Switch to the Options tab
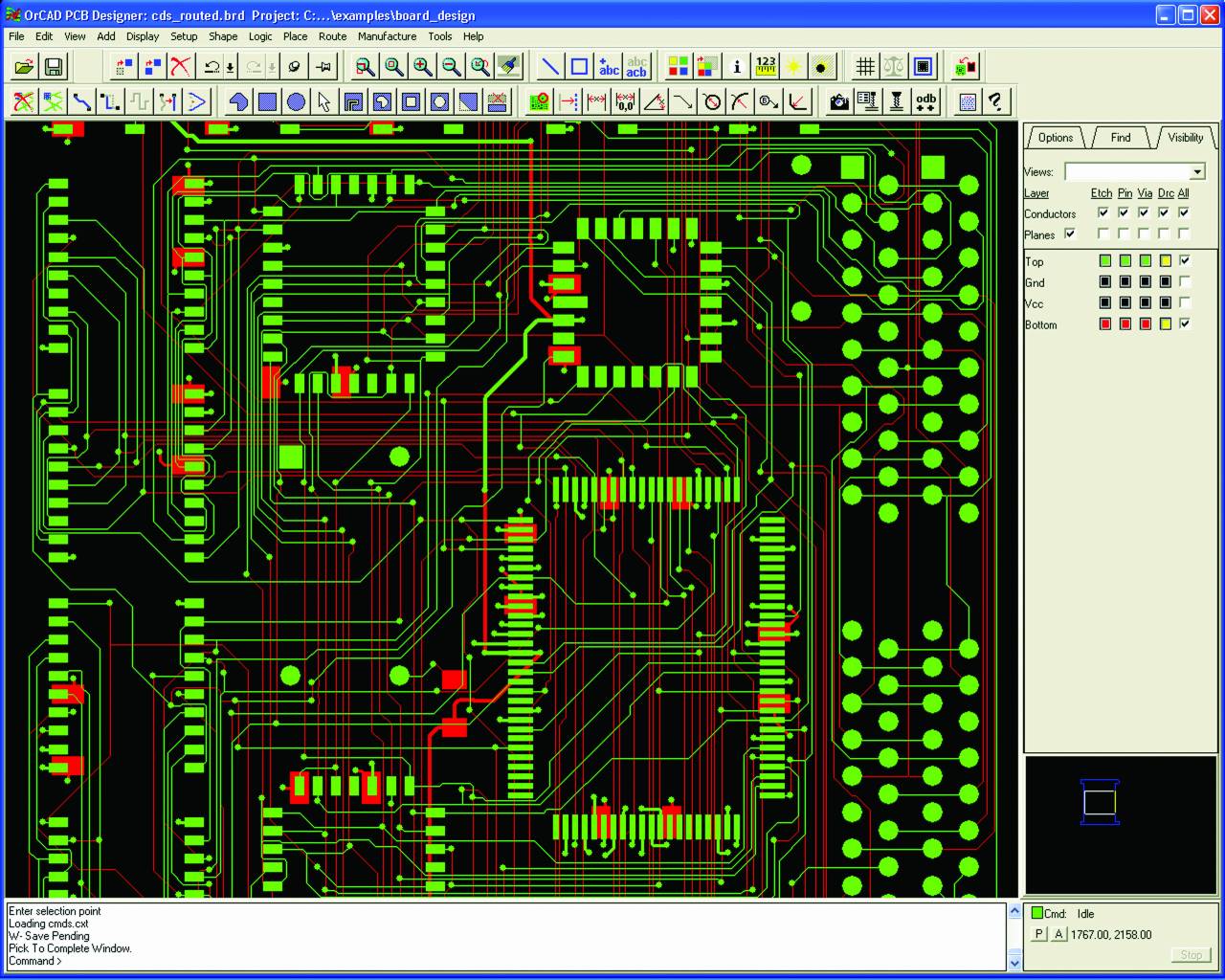Image resolution: width=1225 pixels, height=980 pixels. 1056,138
